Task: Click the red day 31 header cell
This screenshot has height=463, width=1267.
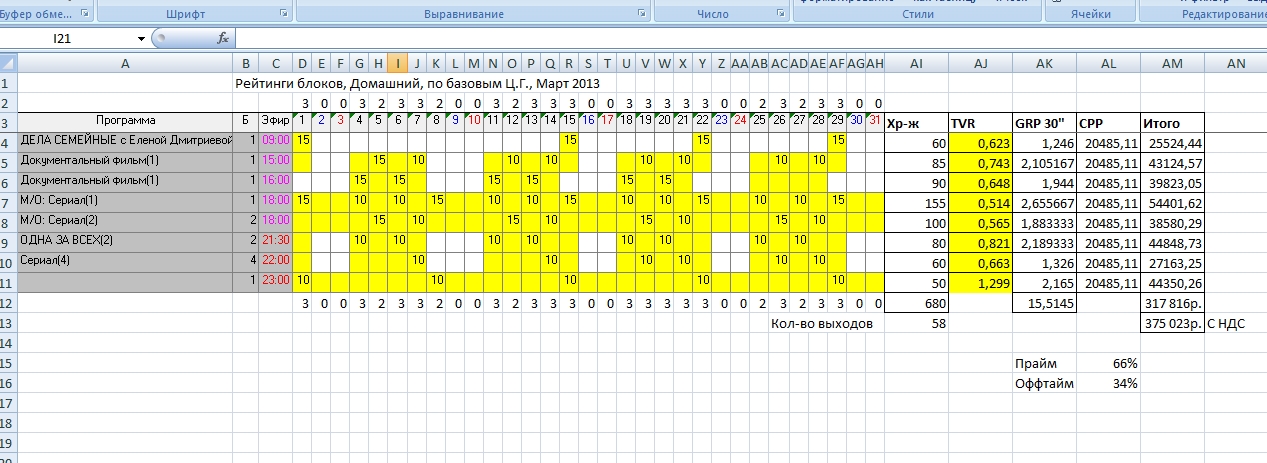Action: tap(875, 122)
